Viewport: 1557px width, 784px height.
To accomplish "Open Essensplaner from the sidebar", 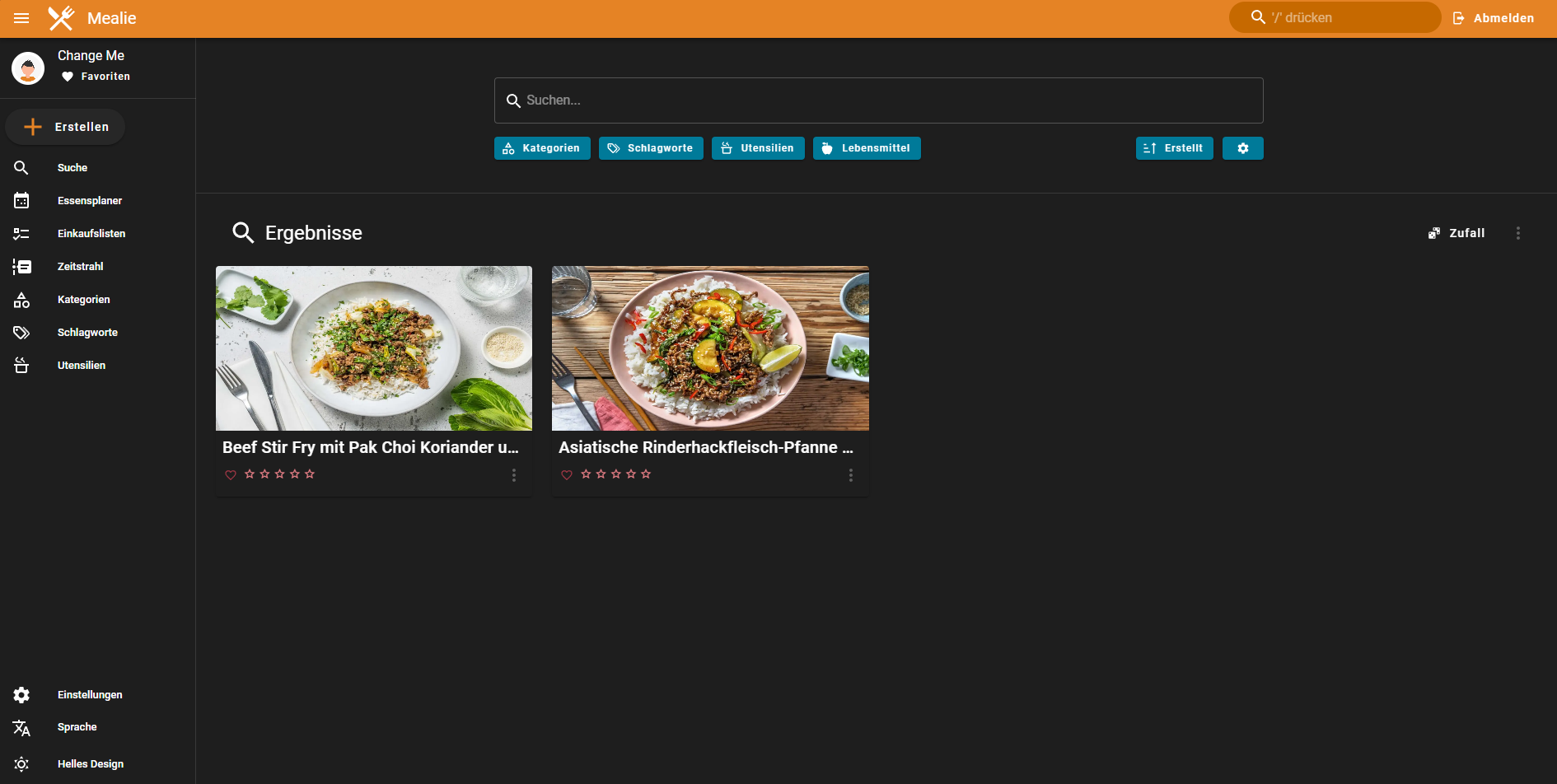I will click(x=89, y=201).
